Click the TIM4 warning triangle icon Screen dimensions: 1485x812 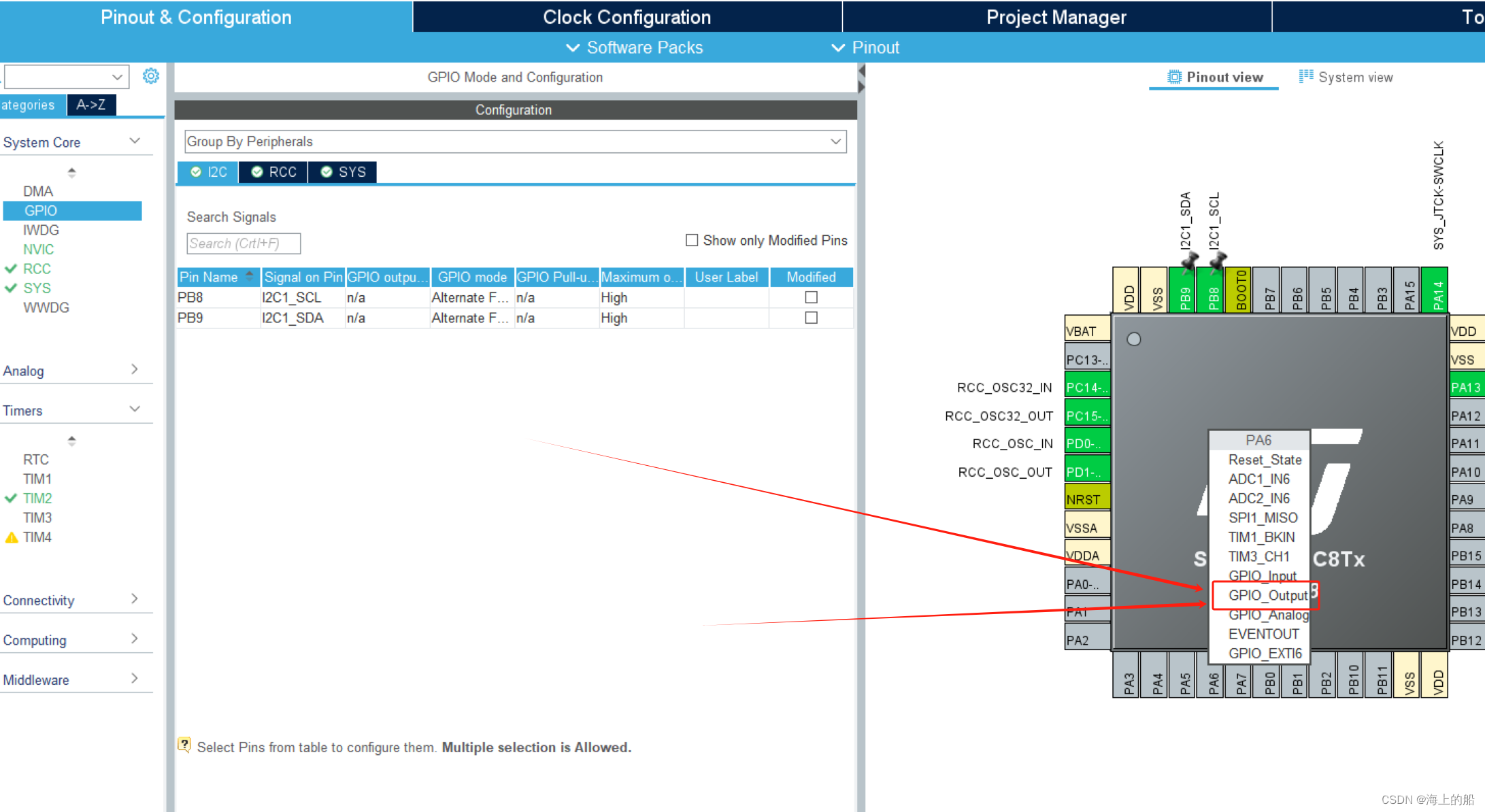[12, 537]
